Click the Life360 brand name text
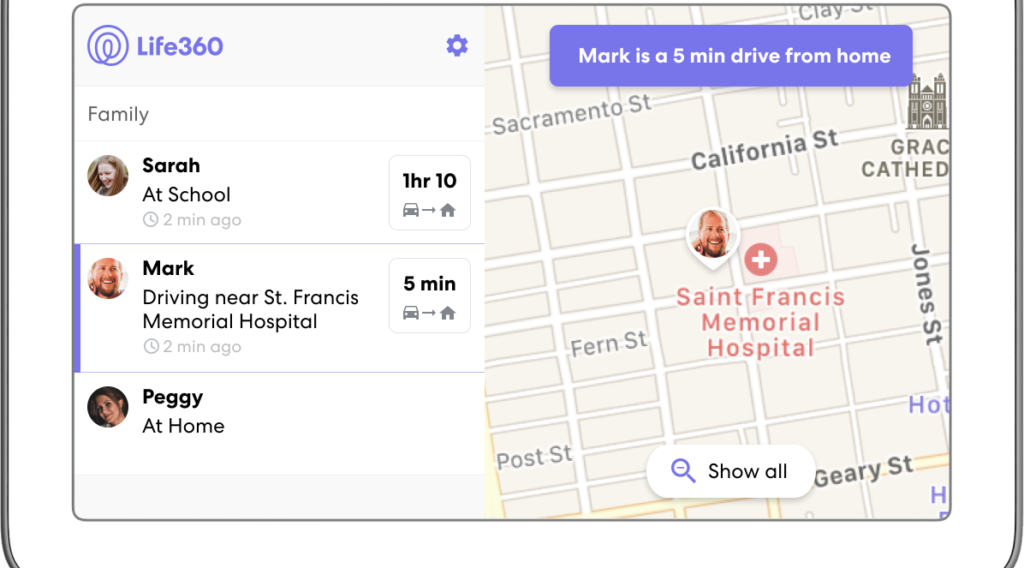Viewport: 1024px width, 568px height. pos(180,46)
